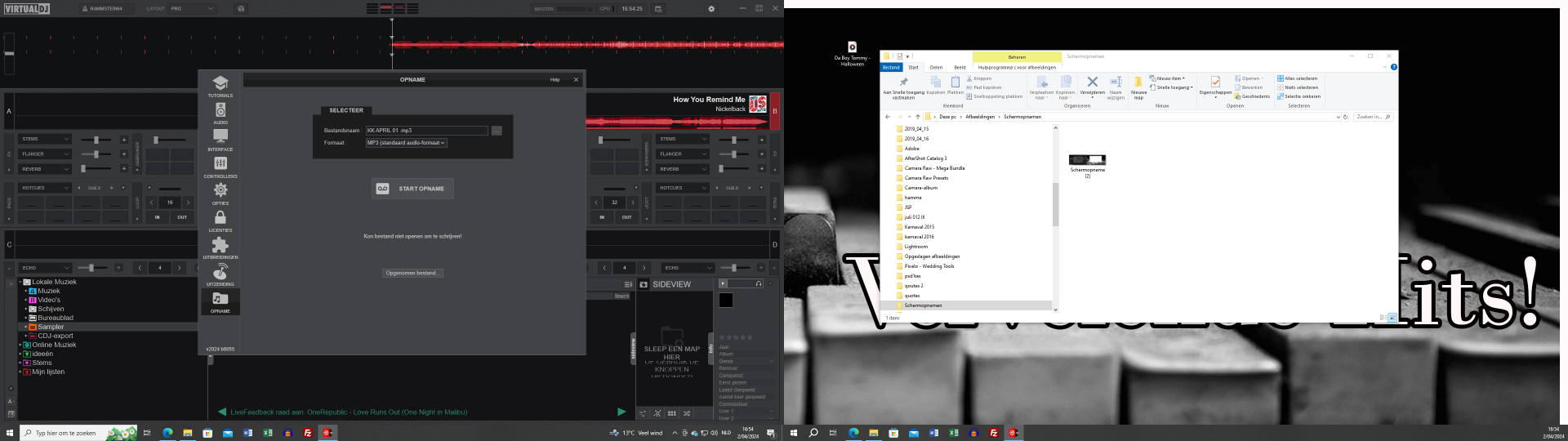Viewport: 1568px width, 441px height.
Task: Open the PRO layout dropdown
Action: (x=192, y=9)
